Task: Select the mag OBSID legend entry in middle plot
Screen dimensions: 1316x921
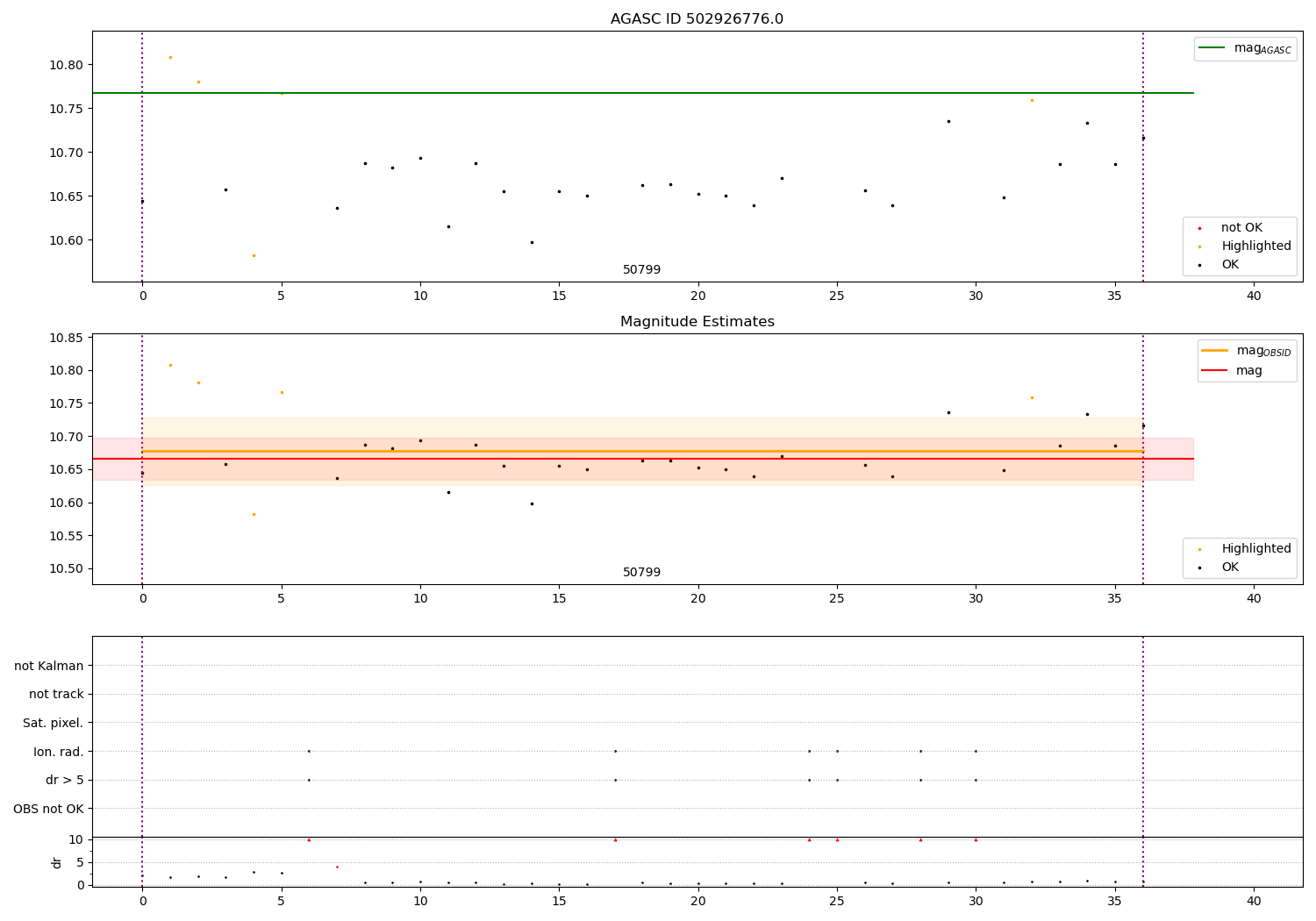Action: 1246,351
